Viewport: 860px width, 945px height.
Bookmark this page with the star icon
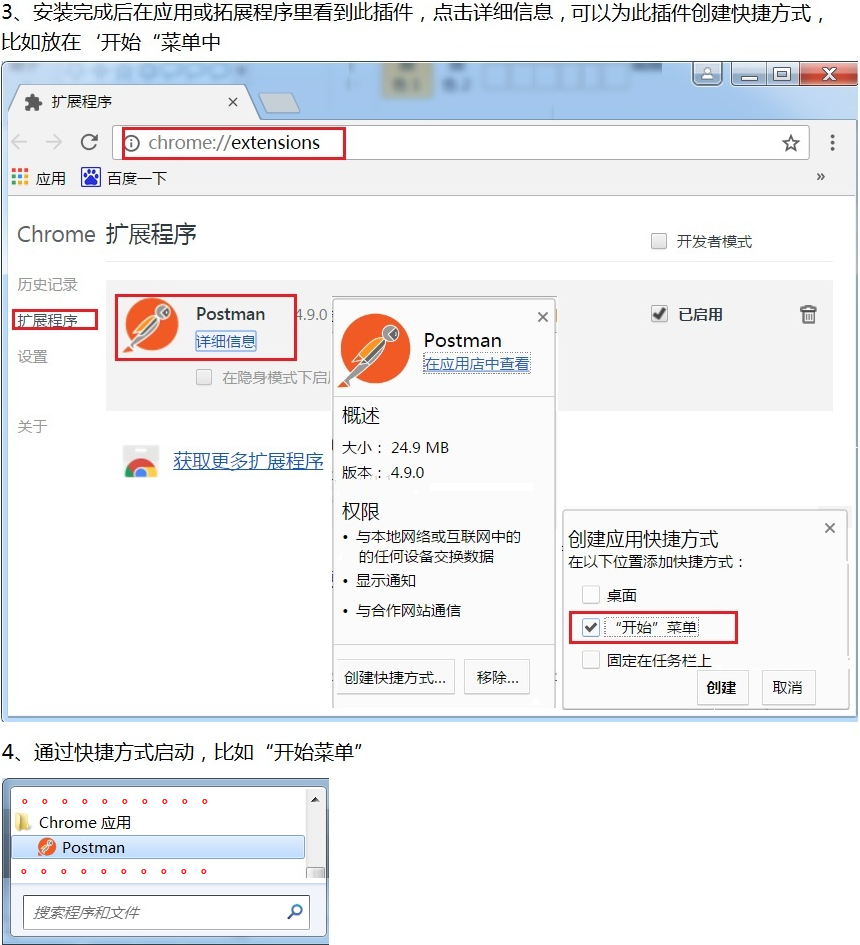click(x=790, y=143)
